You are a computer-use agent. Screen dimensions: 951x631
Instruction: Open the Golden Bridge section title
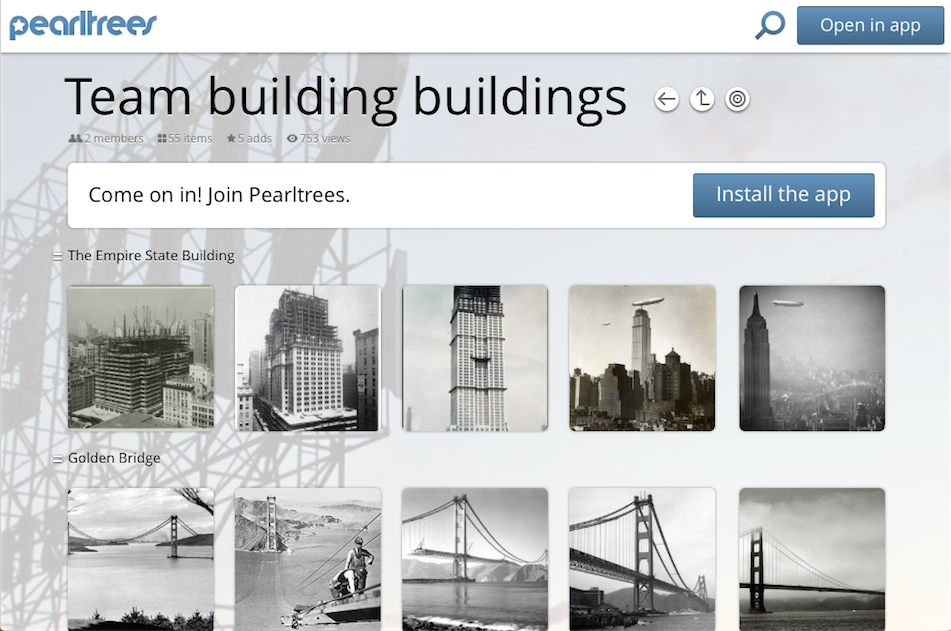click(114, 458)
